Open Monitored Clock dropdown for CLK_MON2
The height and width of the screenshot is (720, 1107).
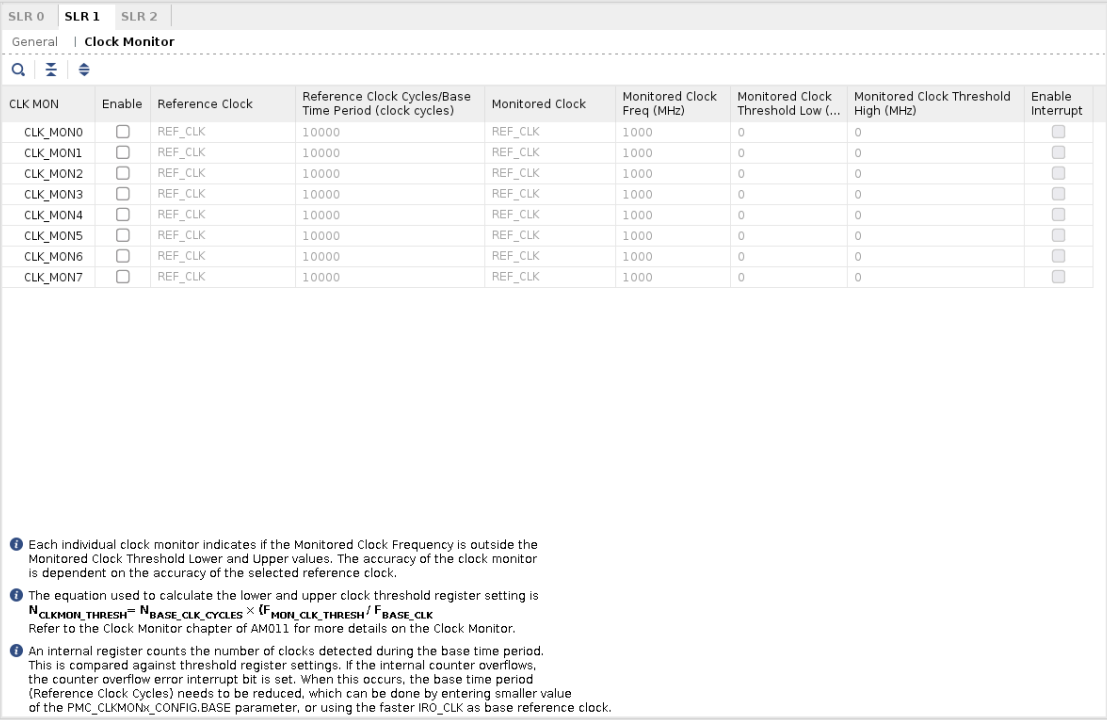click(549, 173)
